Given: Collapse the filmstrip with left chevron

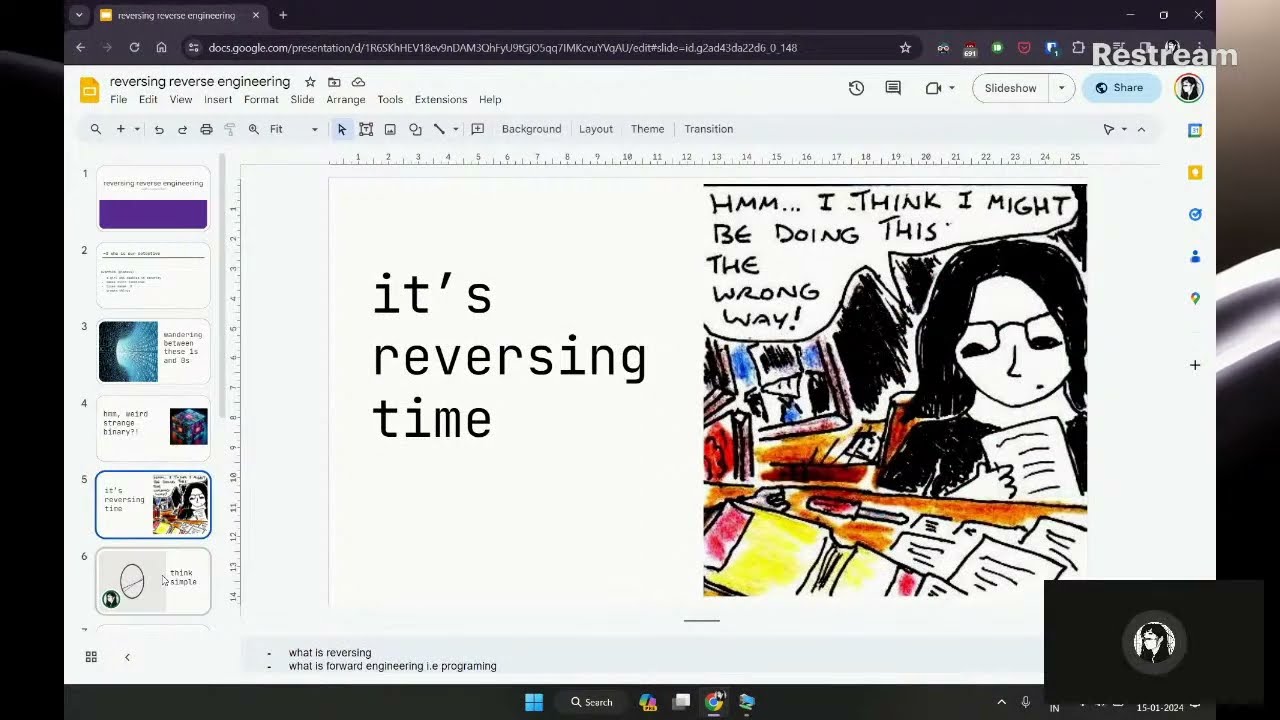Looking at the screenshot, I should 127,657.
